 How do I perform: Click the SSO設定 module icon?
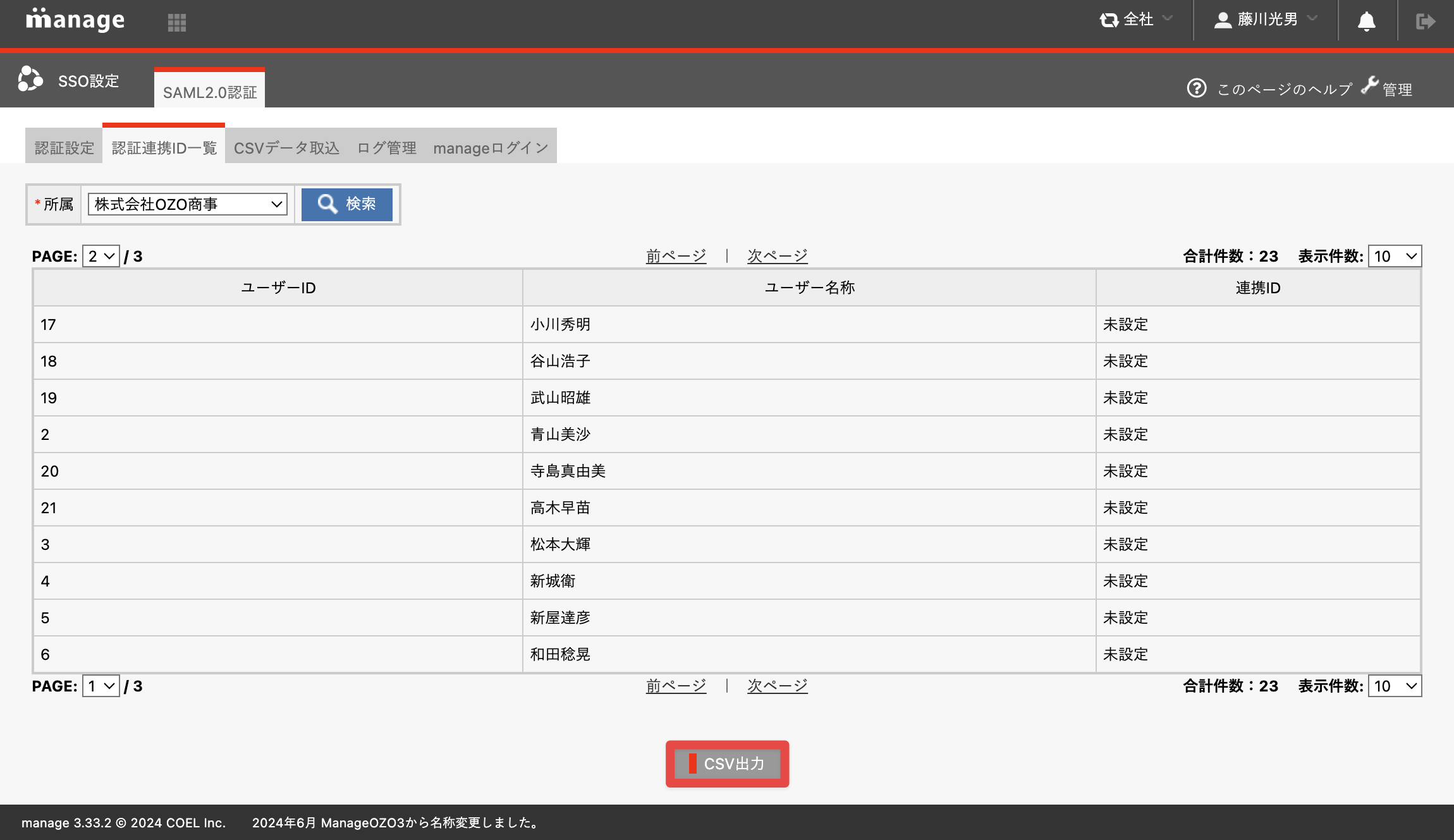[30, 79]
